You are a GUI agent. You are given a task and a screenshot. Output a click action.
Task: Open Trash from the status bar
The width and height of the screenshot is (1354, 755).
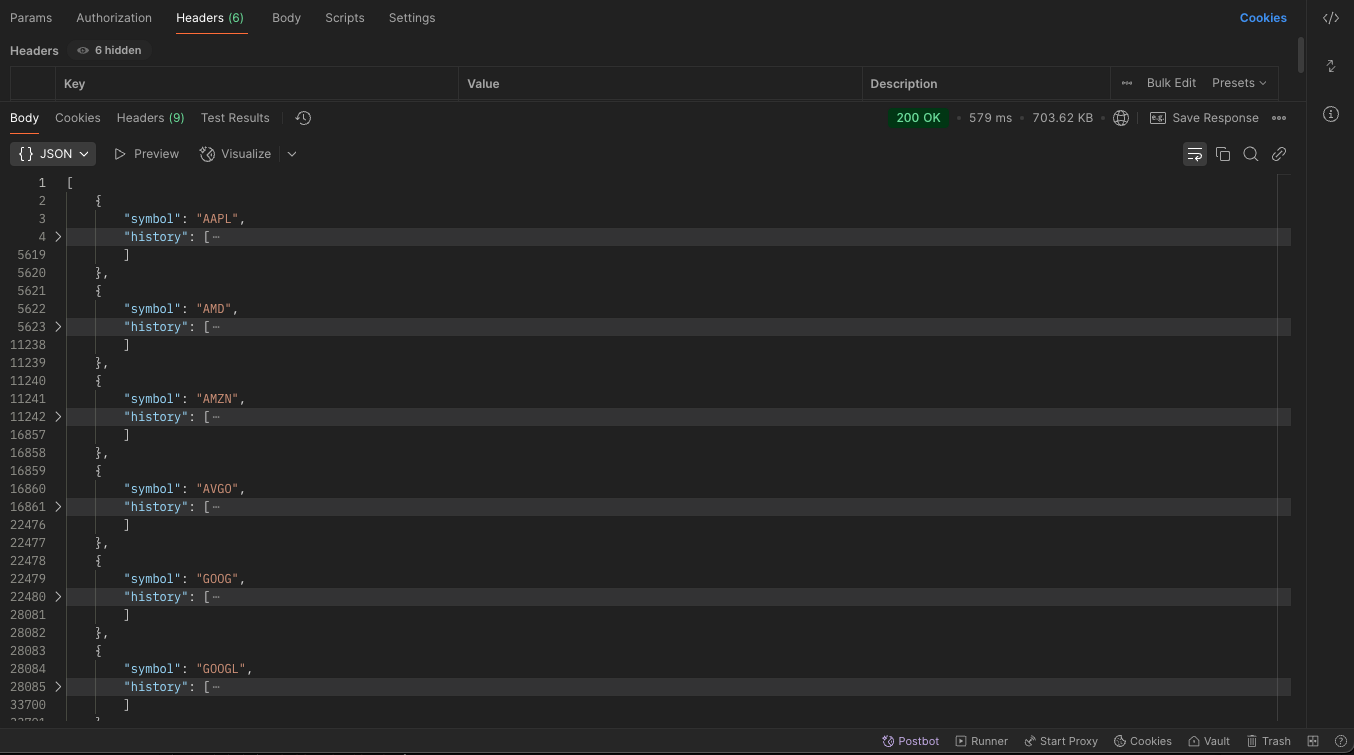pos(1269,741)
